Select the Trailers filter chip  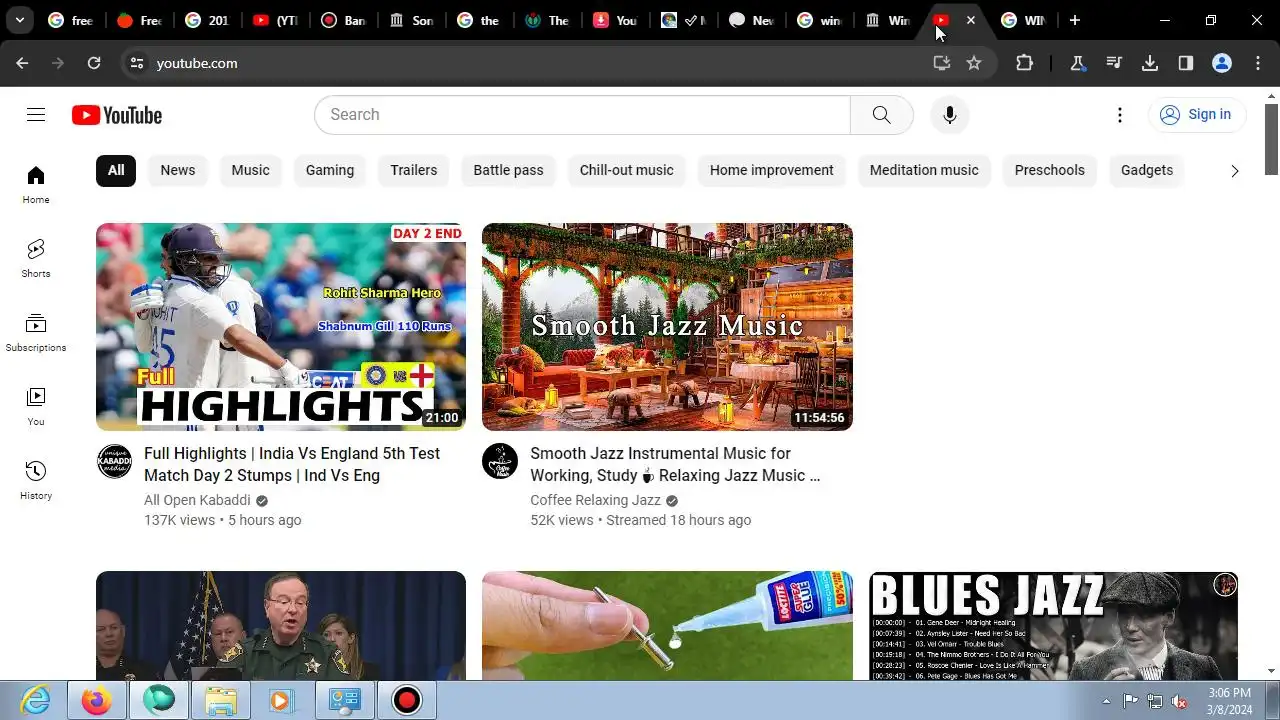414,170
